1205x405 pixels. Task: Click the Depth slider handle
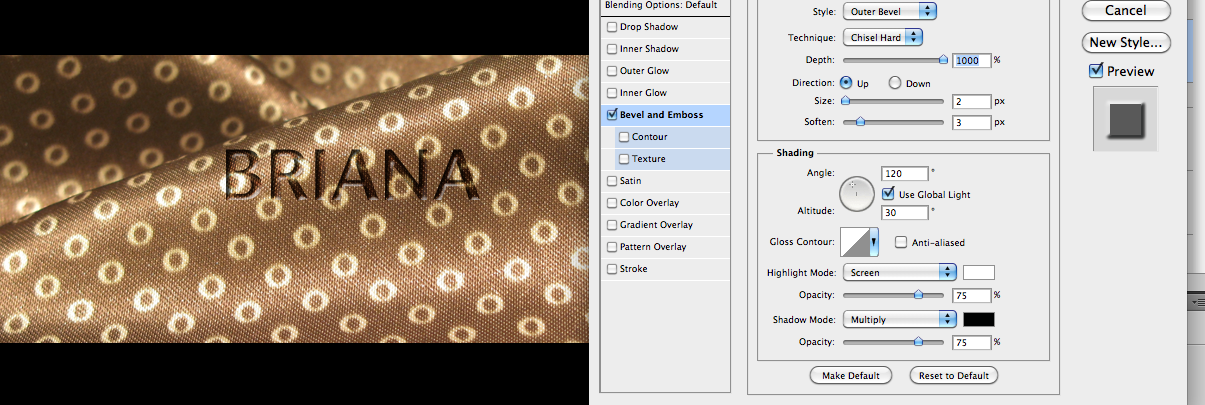(x=942, y=60)
